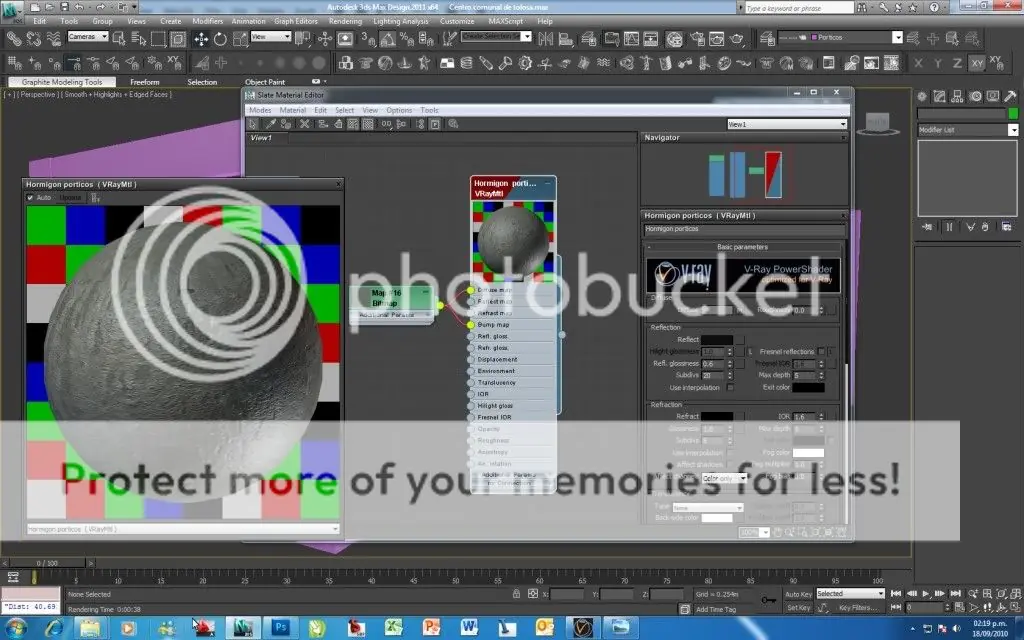The height and width of the screenshot is (640, 1024).
Task: Open the Hierarchy panel tab icon
Action: [957, 96]
